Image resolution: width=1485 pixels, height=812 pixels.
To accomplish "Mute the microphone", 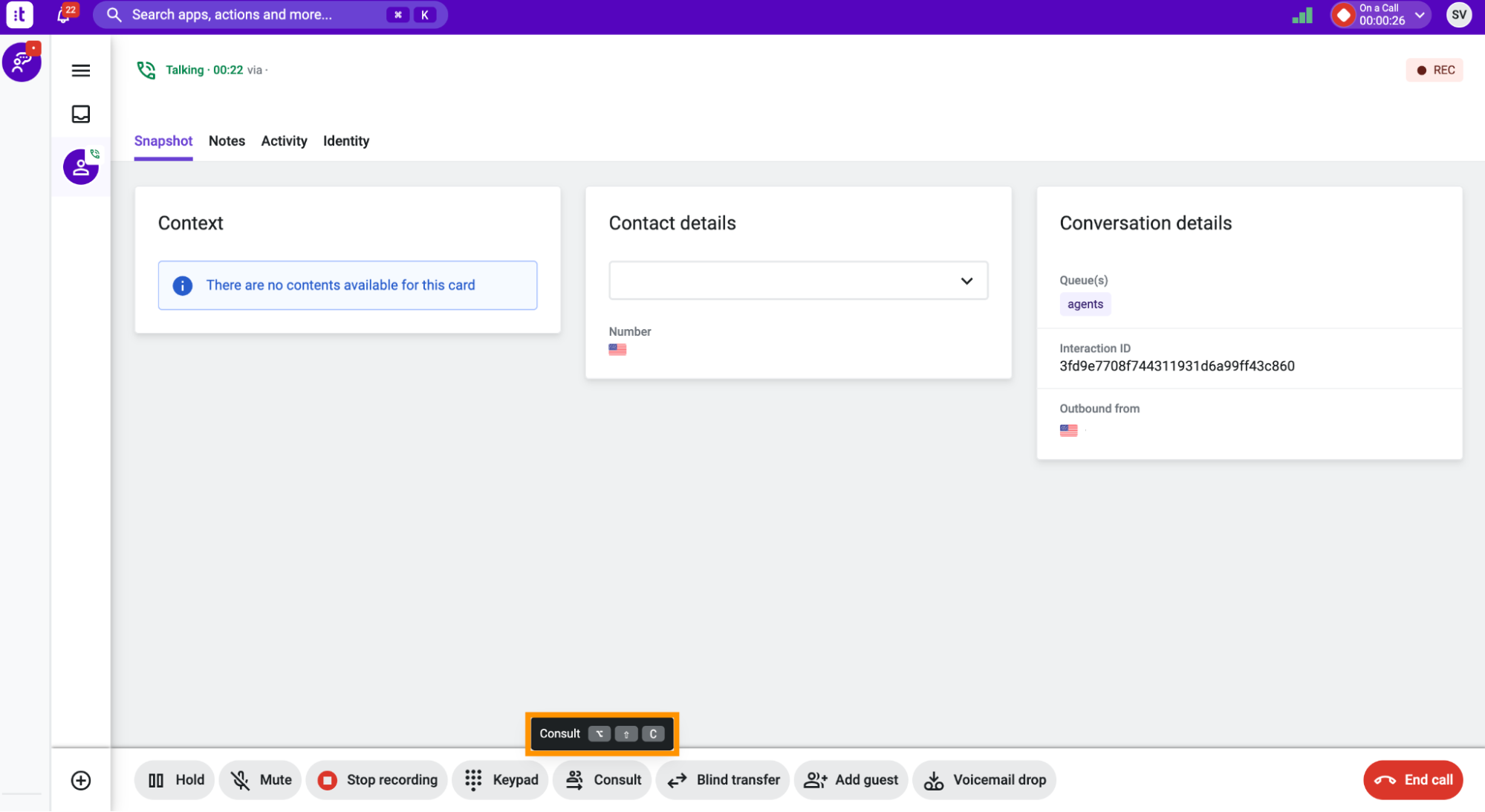I will tap(261, 780).
